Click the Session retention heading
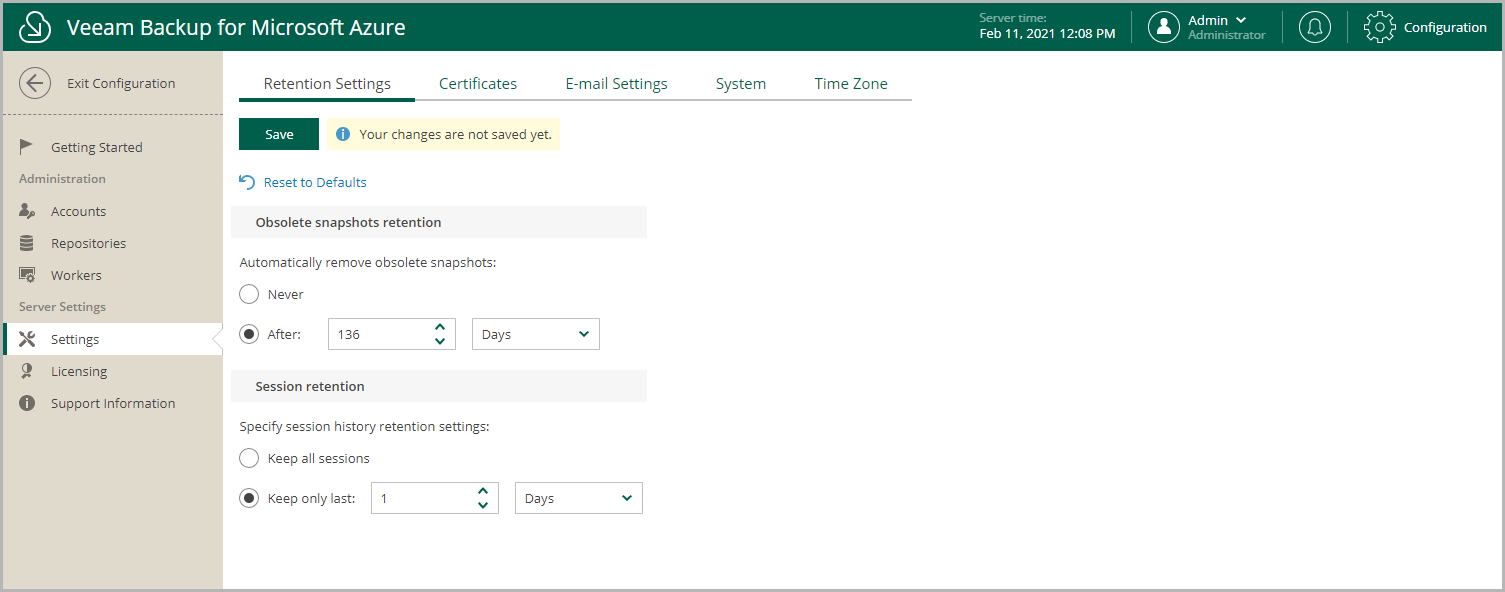 310,386
